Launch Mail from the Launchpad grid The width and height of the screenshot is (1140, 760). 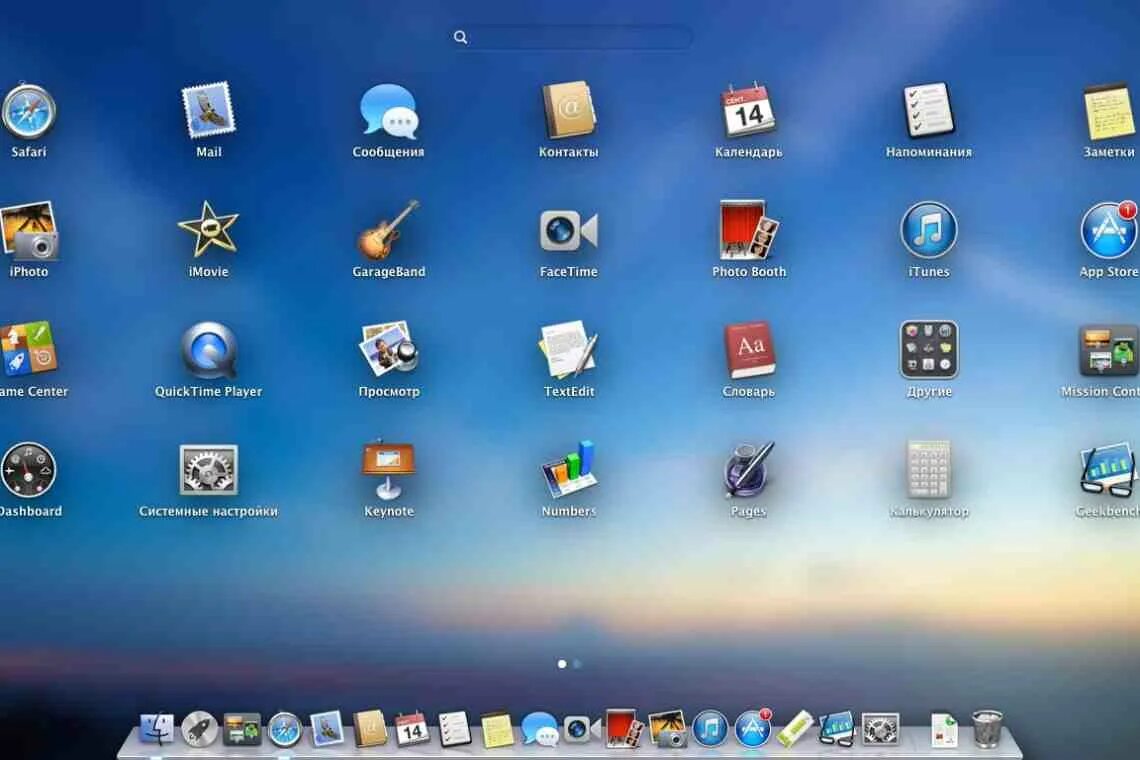209,111
